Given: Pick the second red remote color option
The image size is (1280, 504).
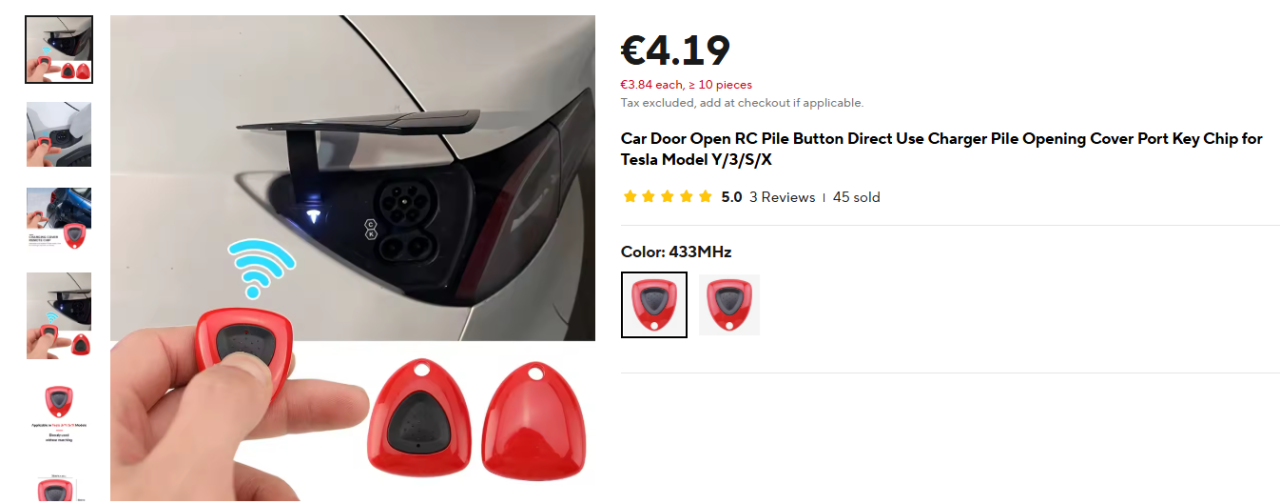Looking at the screenshot, I should pyautogui.click(x=729, y=304).
